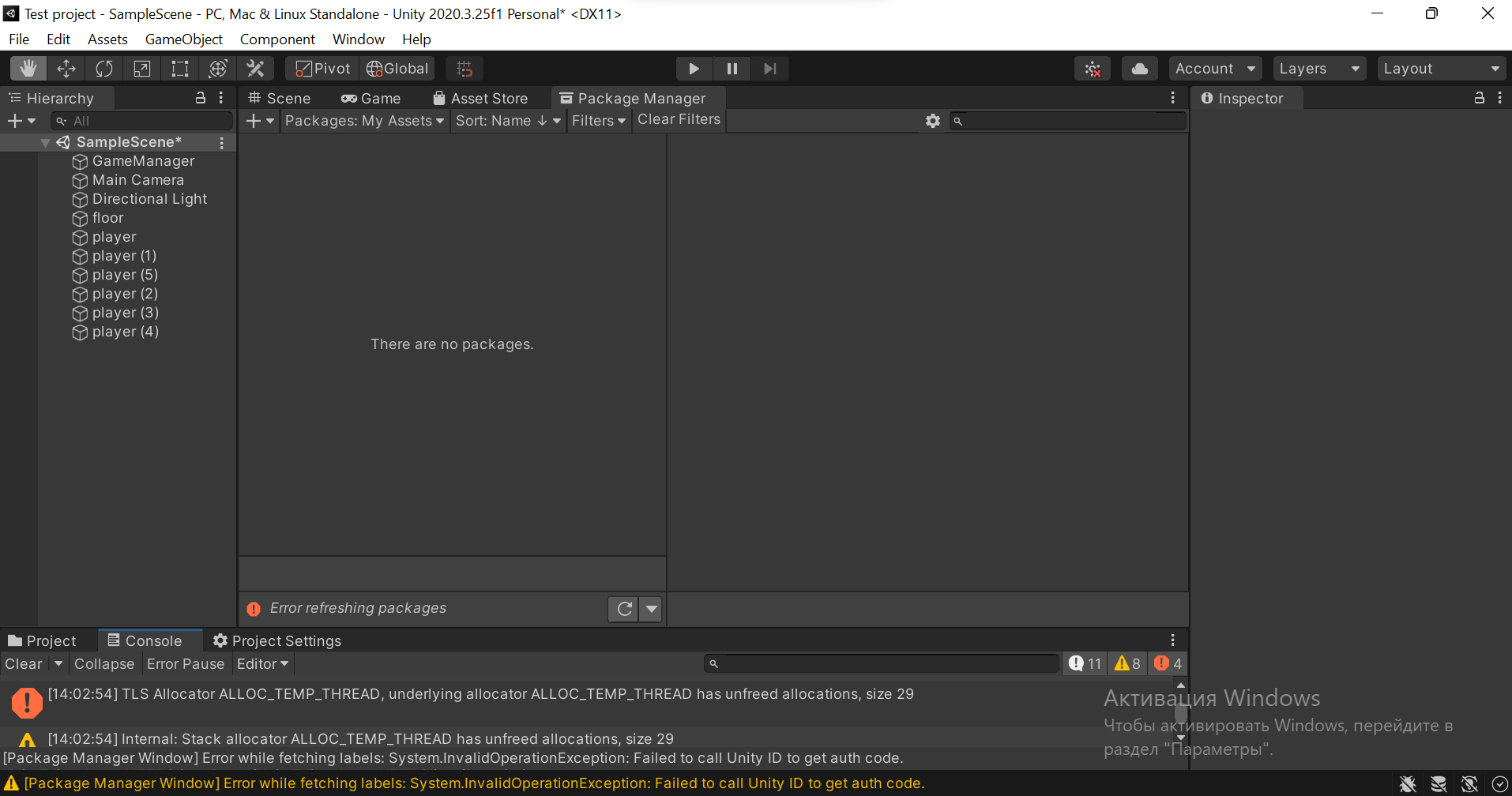Click the Hierarchy search field
Viewport: 1512px width, 796px height.
tap(142, 121)
